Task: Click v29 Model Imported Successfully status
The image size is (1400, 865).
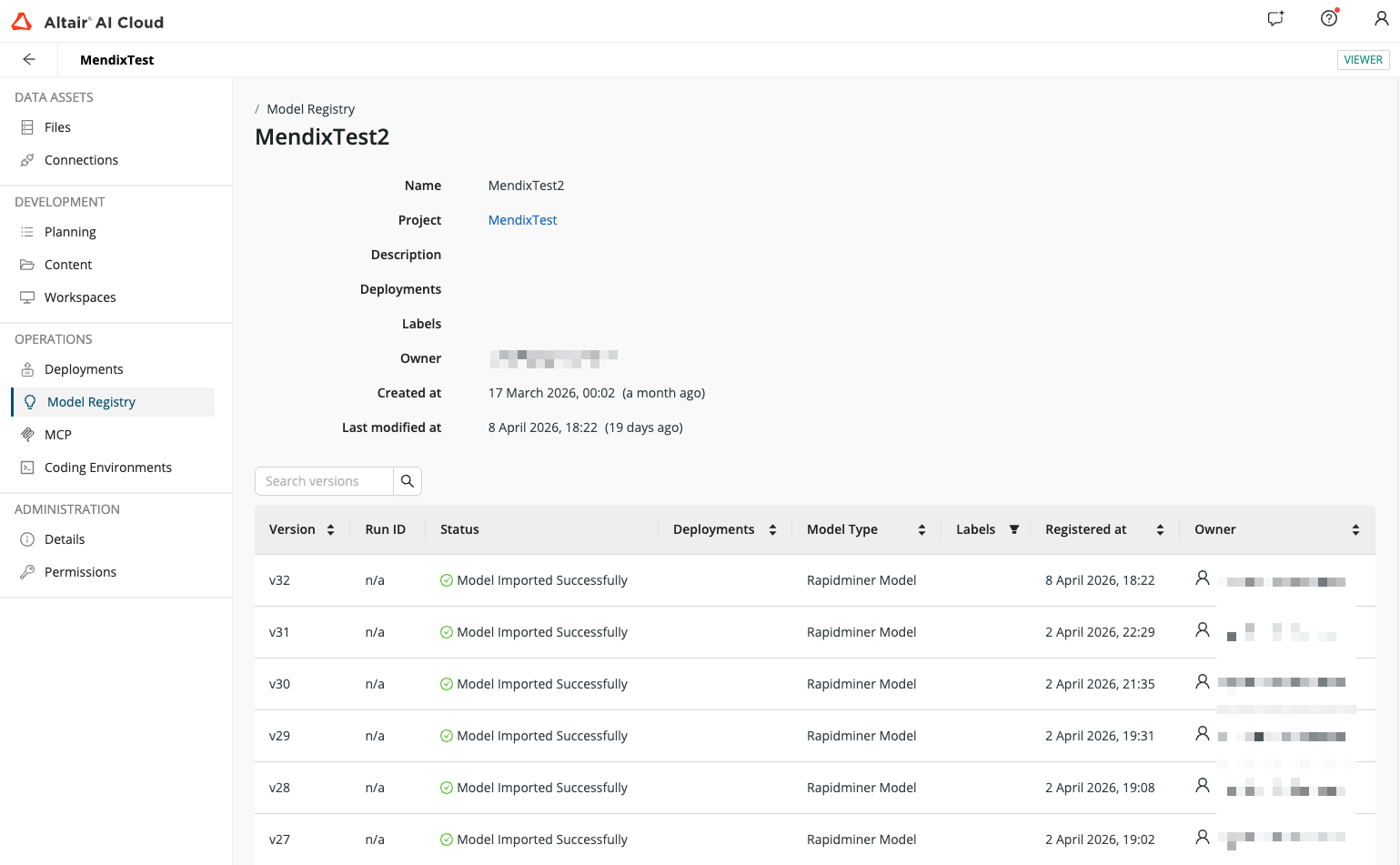Action: 542,736
